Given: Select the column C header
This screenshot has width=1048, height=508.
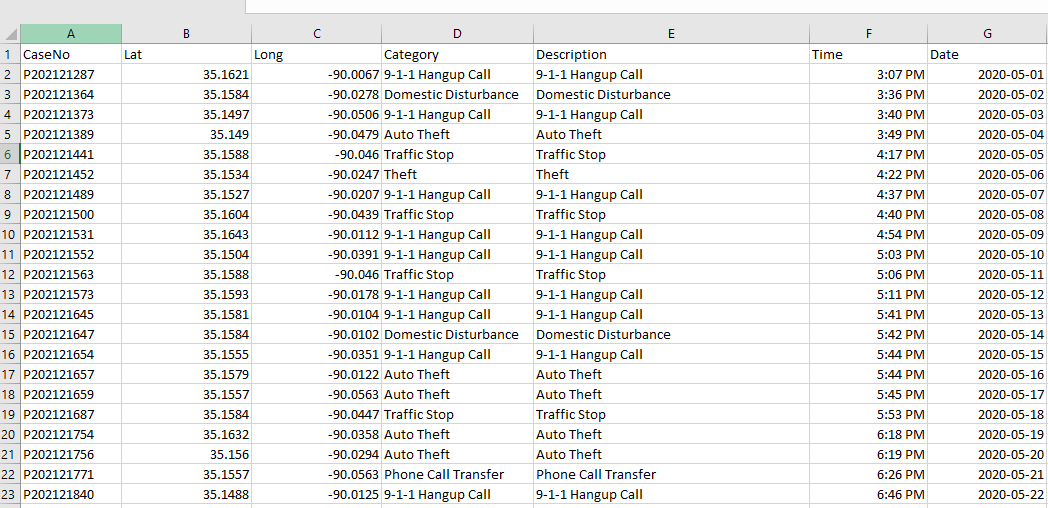Looking at the screenshot, I should (x=316, y=34).
